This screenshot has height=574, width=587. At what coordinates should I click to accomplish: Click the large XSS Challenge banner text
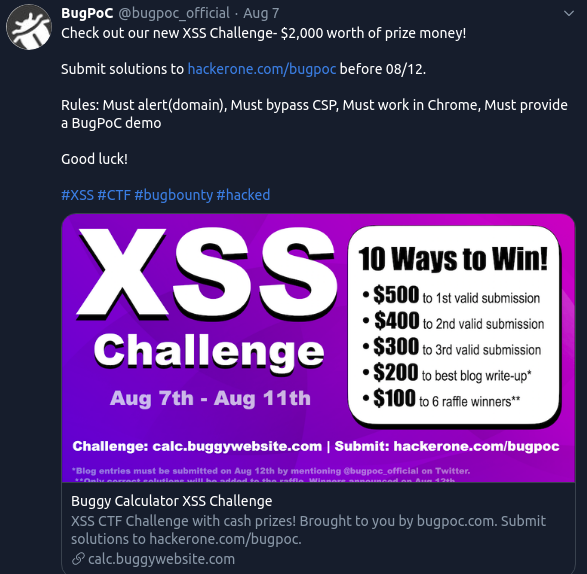208,298
